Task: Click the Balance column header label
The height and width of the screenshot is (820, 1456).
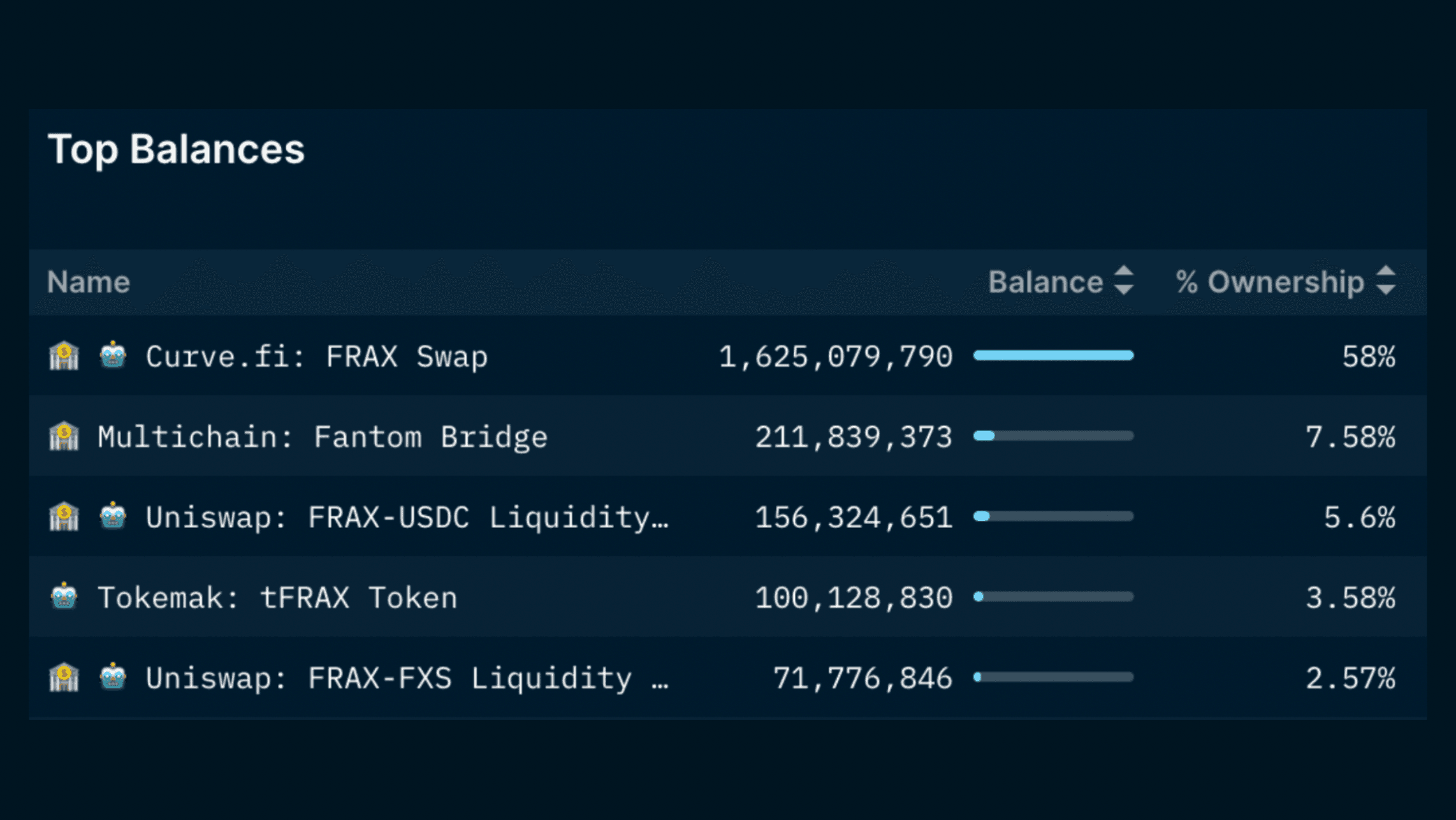Action: coord(1045,282)
